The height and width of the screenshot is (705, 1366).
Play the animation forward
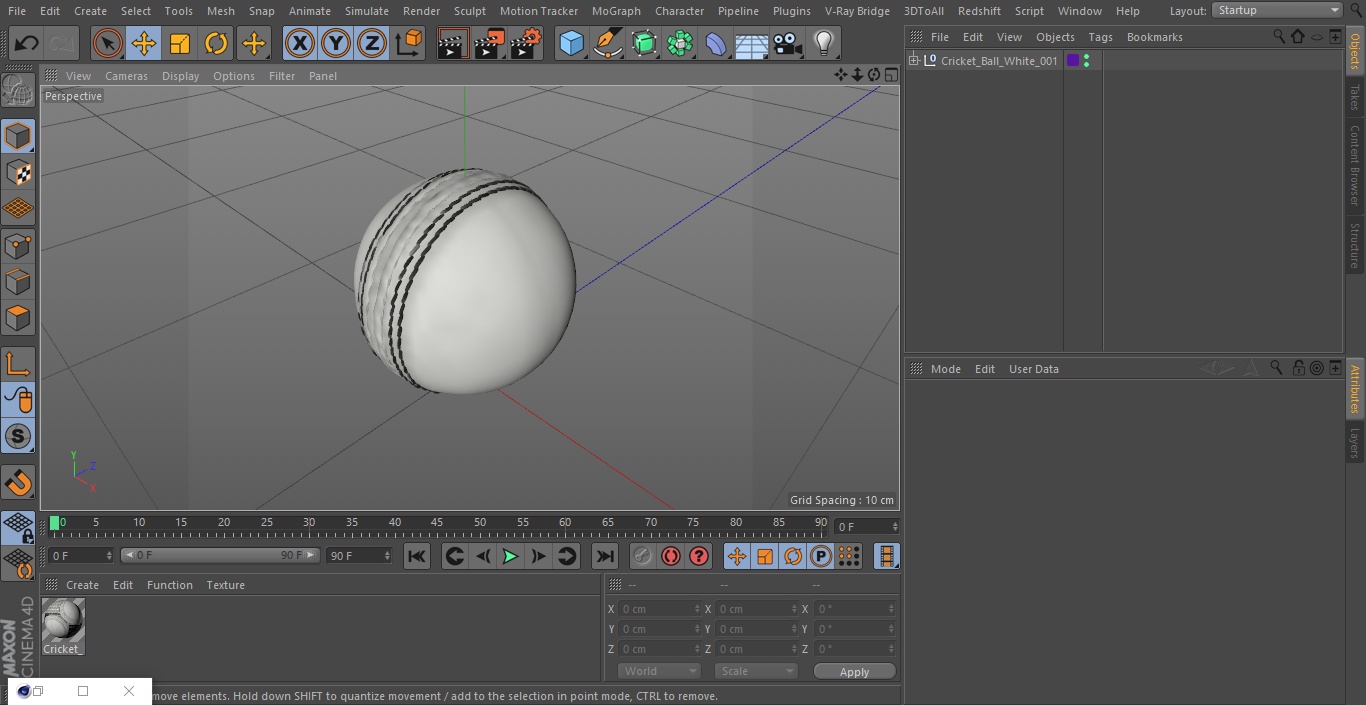510,556
